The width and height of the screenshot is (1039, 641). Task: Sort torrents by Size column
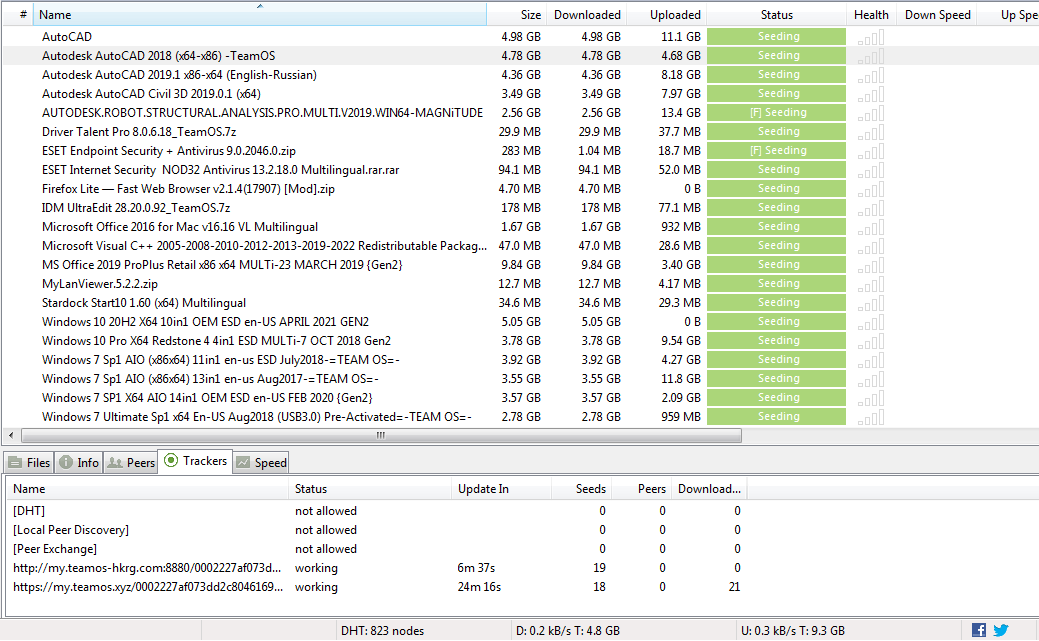pos(518,15)
